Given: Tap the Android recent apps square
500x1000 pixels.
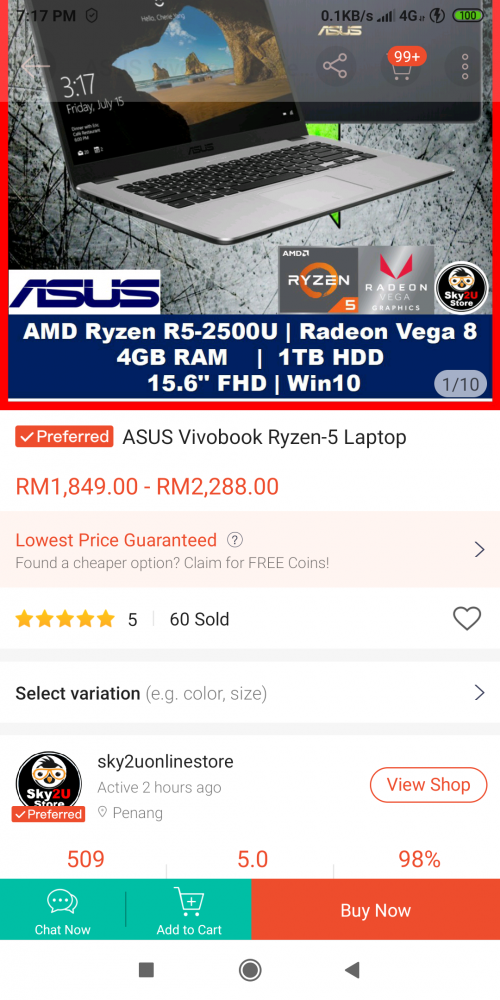Looking at the screenshot, I should [147, 970].
